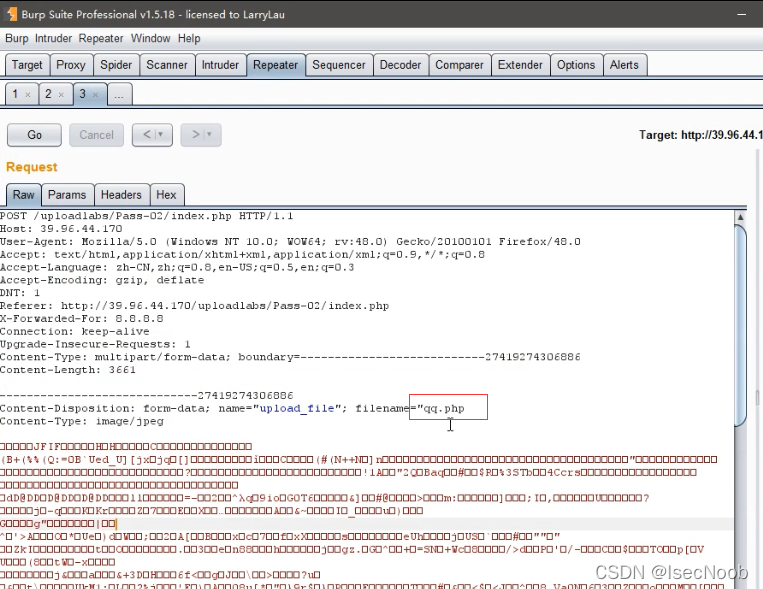Switch to the Intruder tool tab
The height and width of the screenshot is (589, 763).
(x=220, y=65)
